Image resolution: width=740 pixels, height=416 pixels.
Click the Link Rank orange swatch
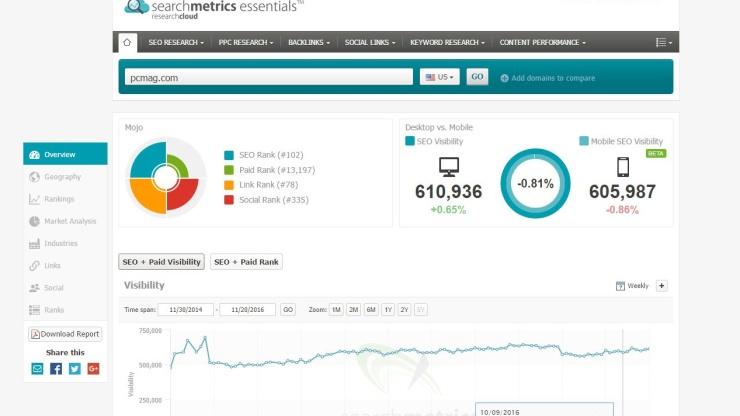point(229,185)
